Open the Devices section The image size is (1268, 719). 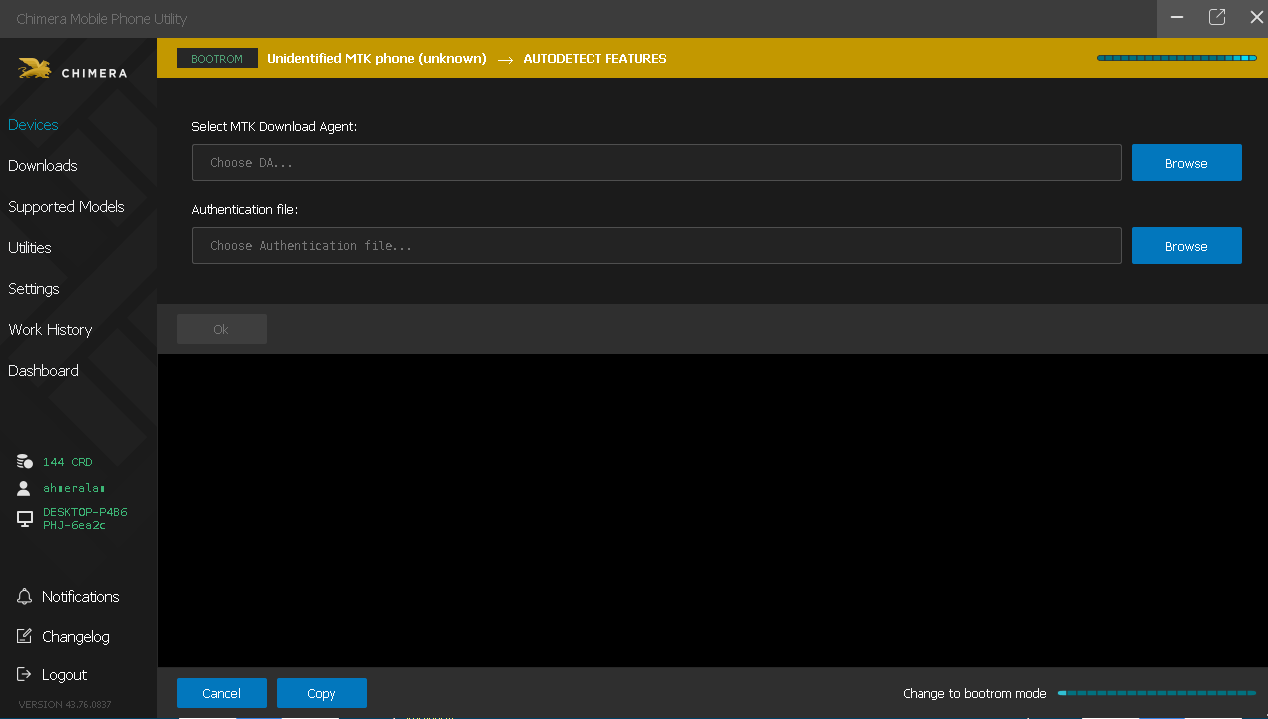click(33, 125)
